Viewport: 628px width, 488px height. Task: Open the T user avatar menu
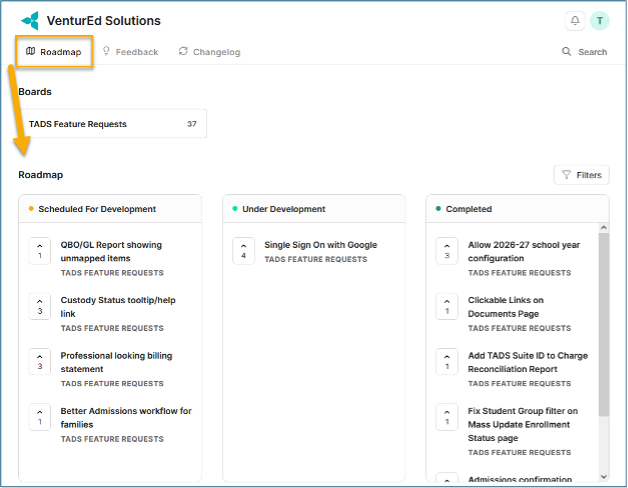pyautogui.click(x=600, y=20)
